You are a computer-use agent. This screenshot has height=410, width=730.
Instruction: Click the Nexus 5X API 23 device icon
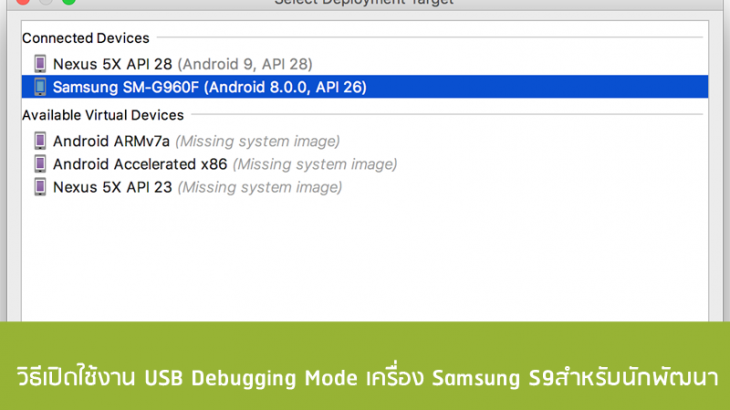point(40,187)
